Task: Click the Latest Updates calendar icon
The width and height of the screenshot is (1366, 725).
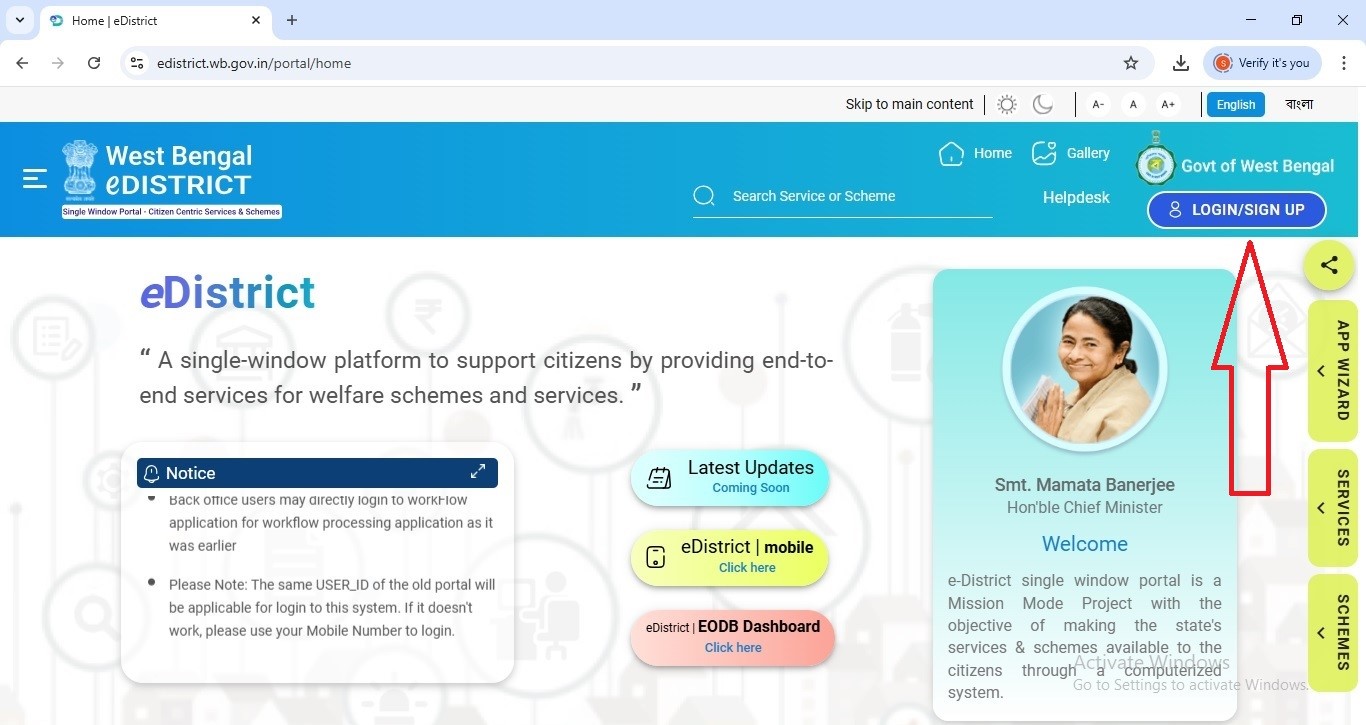Action: point(659,478)
